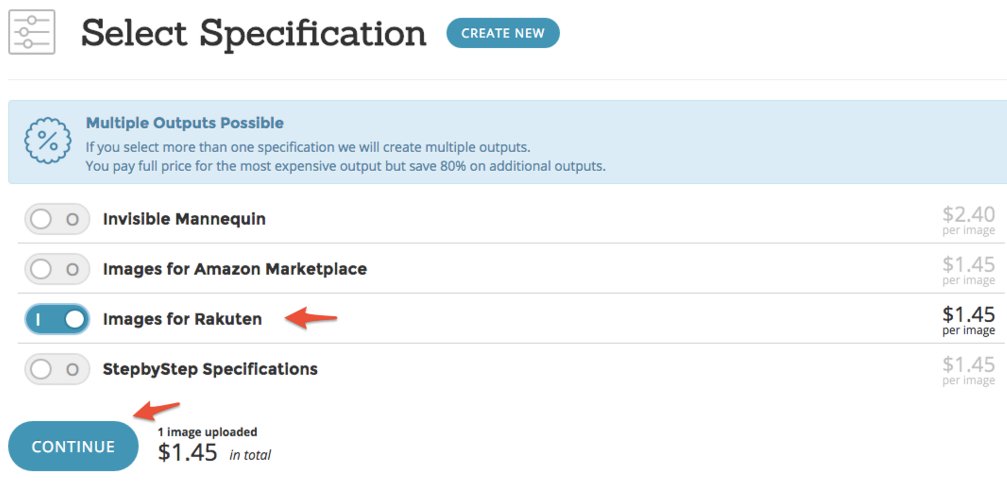
Task: Select the Invisible Mannequin label
Action: click(x=184, y=219)
